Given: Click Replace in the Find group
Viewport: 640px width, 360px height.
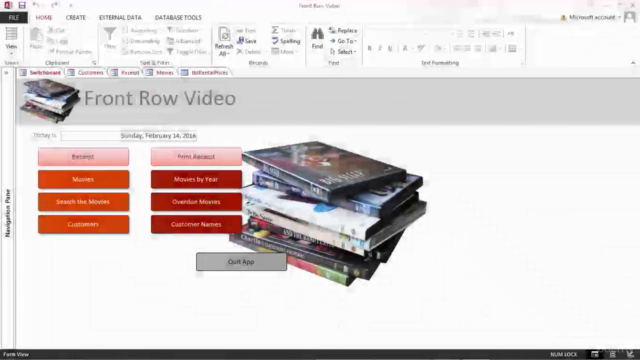Looking at the screenshot, I should (x=343, y=31).
